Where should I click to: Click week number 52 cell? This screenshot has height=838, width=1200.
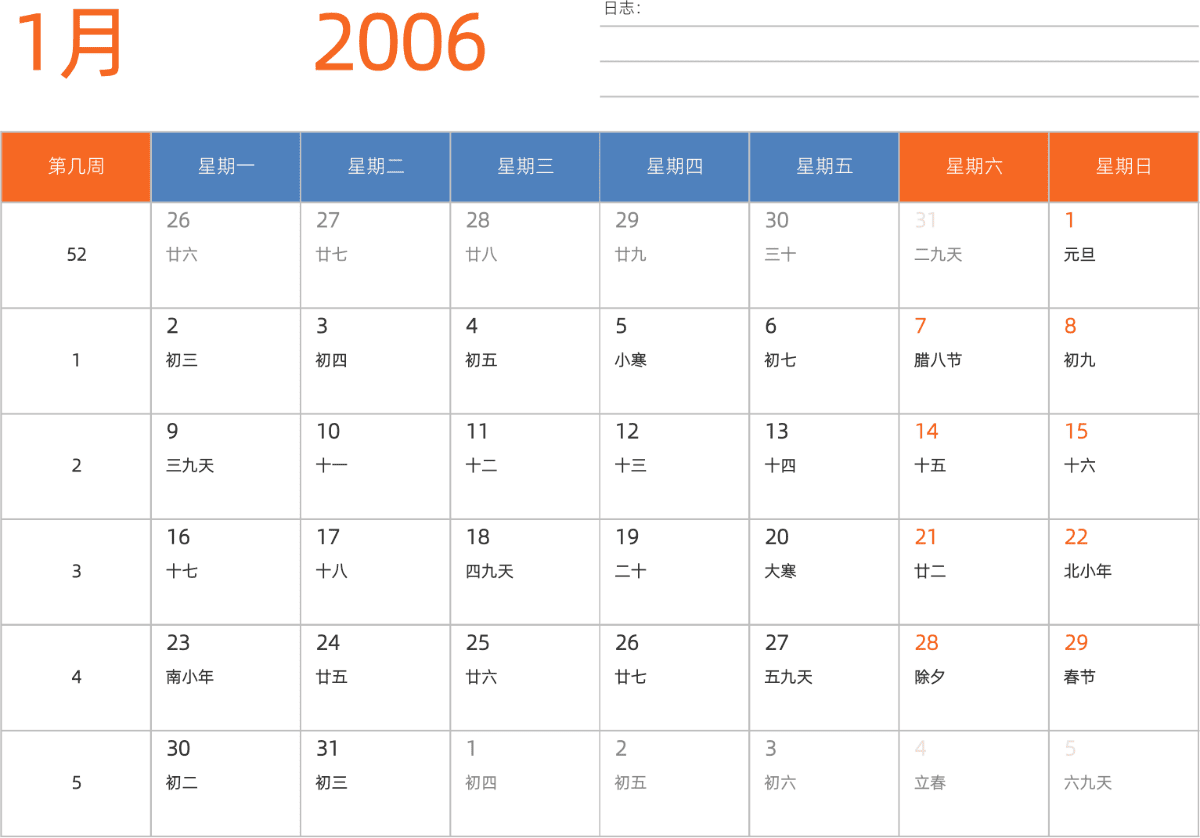[x=76, y=255]
